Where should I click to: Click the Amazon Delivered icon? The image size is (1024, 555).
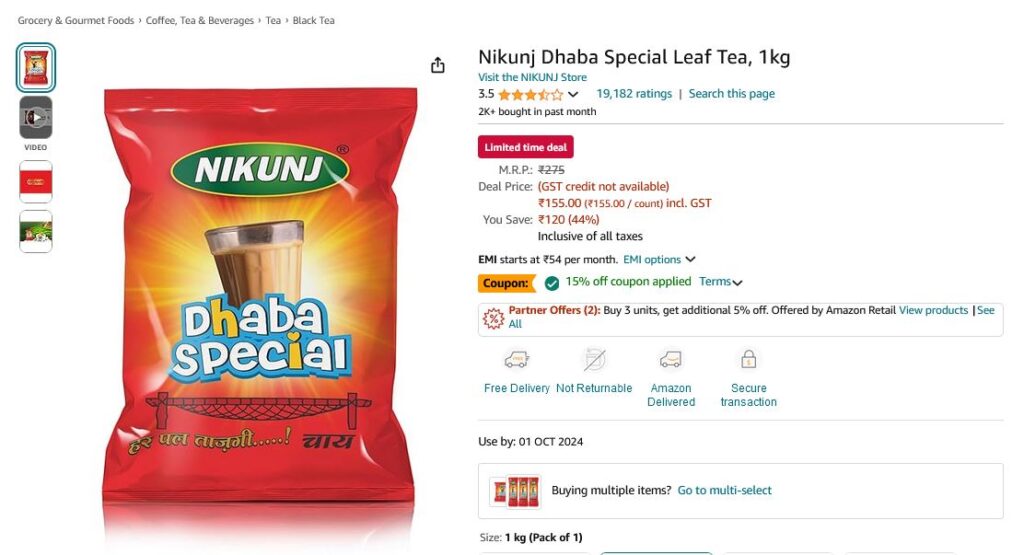coord(671,360)
